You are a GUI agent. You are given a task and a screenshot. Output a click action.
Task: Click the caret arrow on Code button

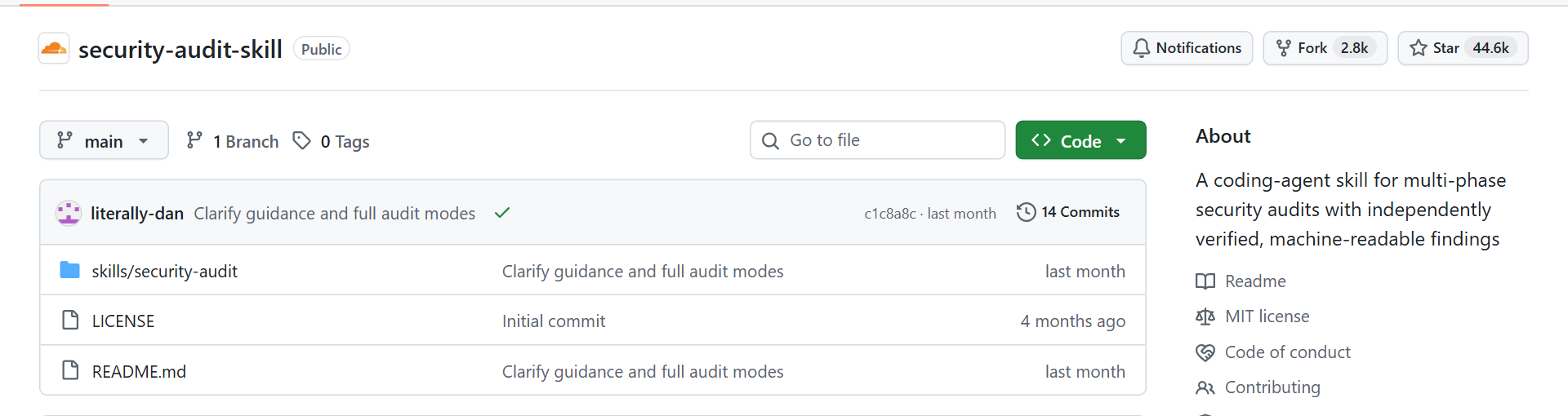tap(1121, 141)
